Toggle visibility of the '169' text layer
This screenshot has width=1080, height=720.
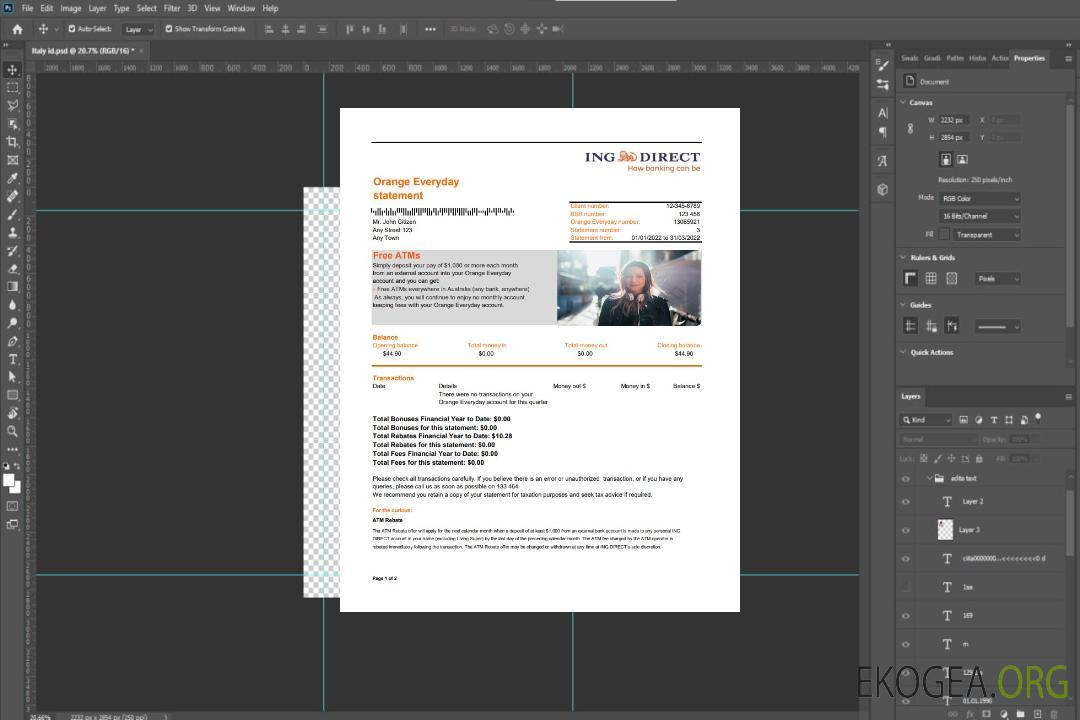tap(906, 616)
